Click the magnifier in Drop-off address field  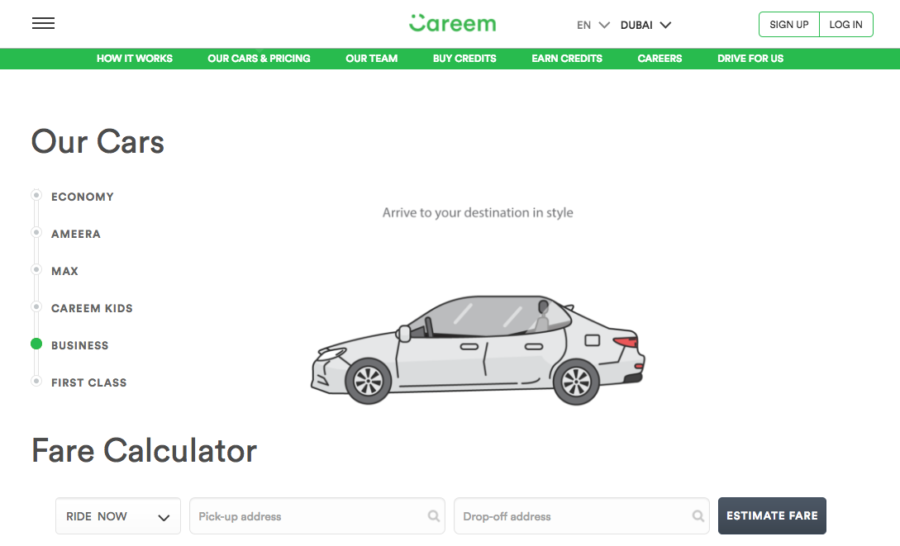pos(698,516)
